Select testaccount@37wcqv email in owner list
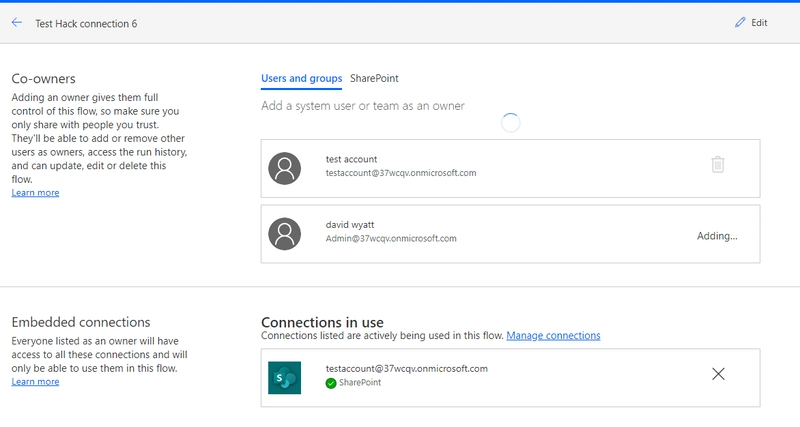 [400, 173]
